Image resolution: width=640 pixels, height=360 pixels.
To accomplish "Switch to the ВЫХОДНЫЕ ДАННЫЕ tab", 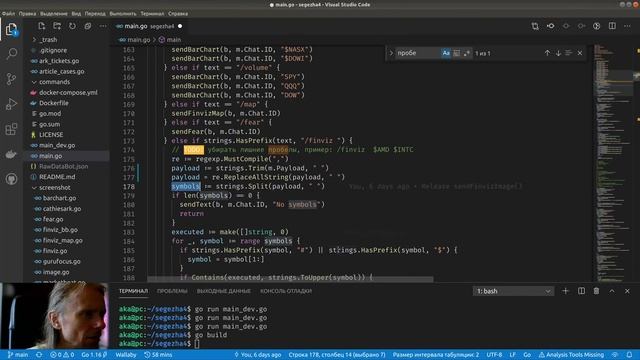I will [x=224, y=291].
